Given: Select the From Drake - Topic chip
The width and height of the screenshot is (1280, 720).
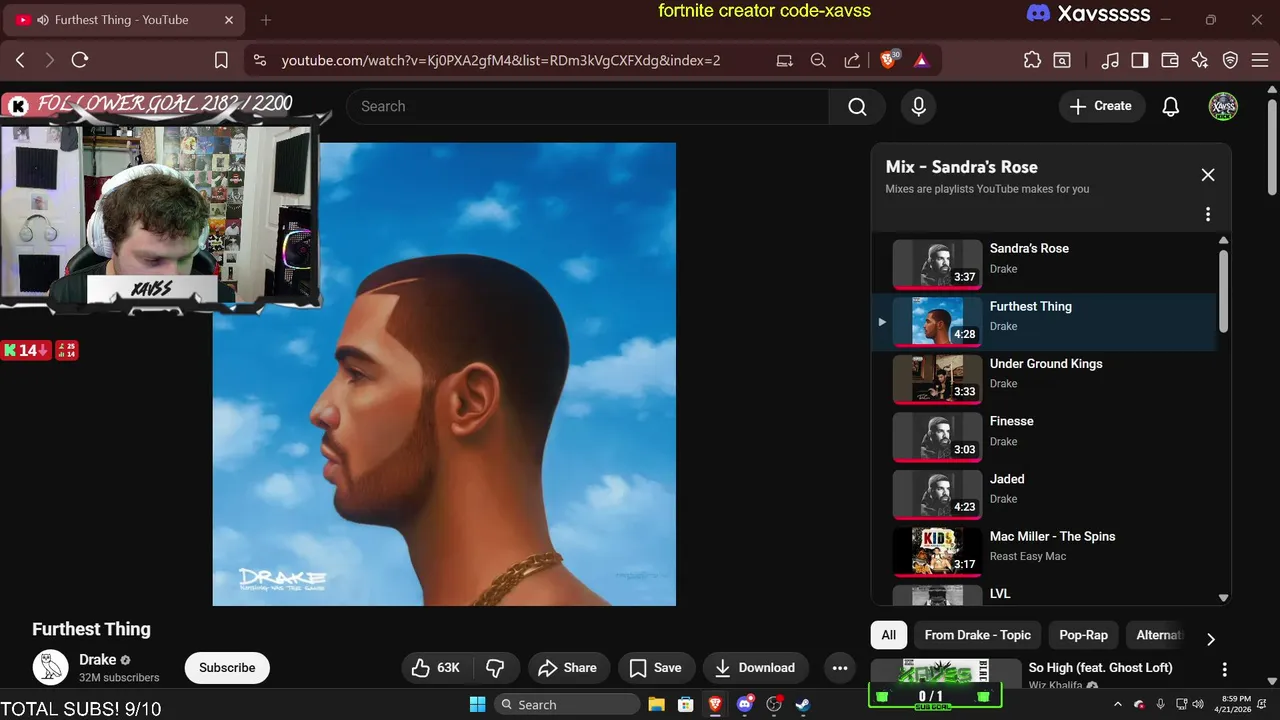Looking at the screenshot, I should [978, 635].
